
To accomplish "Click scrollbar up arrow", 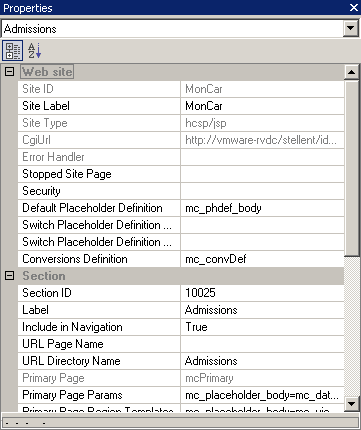I will point(352,72).
